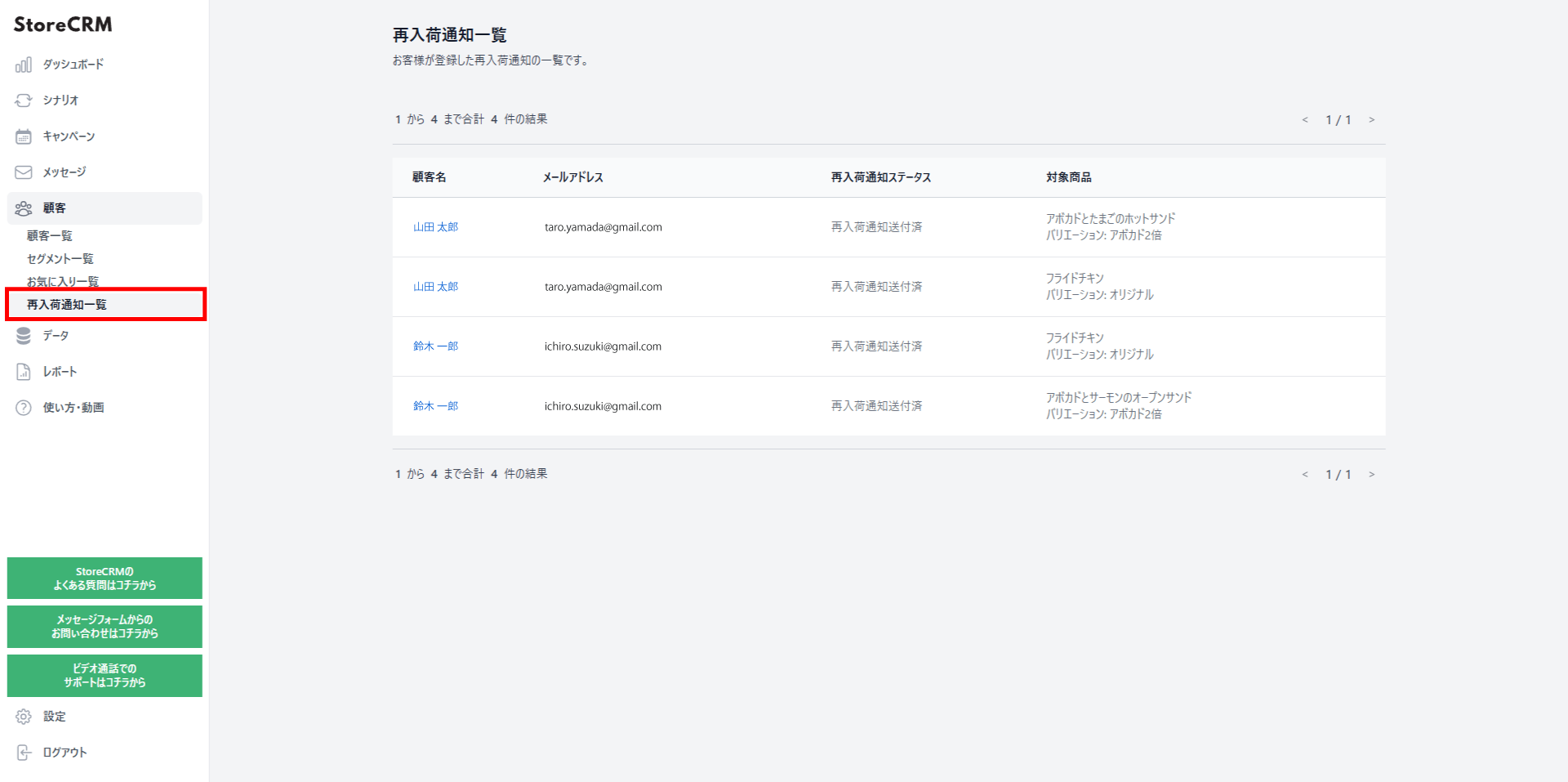
Task: Open 顧客一覧 in the sidebar
Action: point(50,236)
